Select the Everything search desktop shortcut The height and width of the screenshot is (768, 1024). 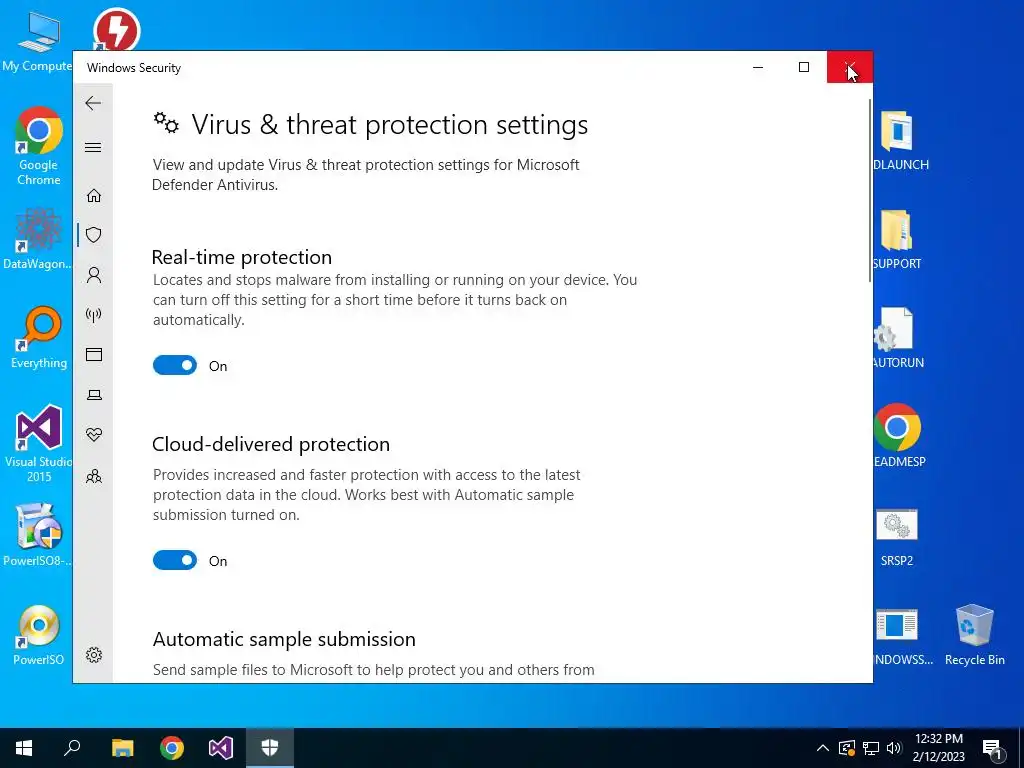[39, 338]
